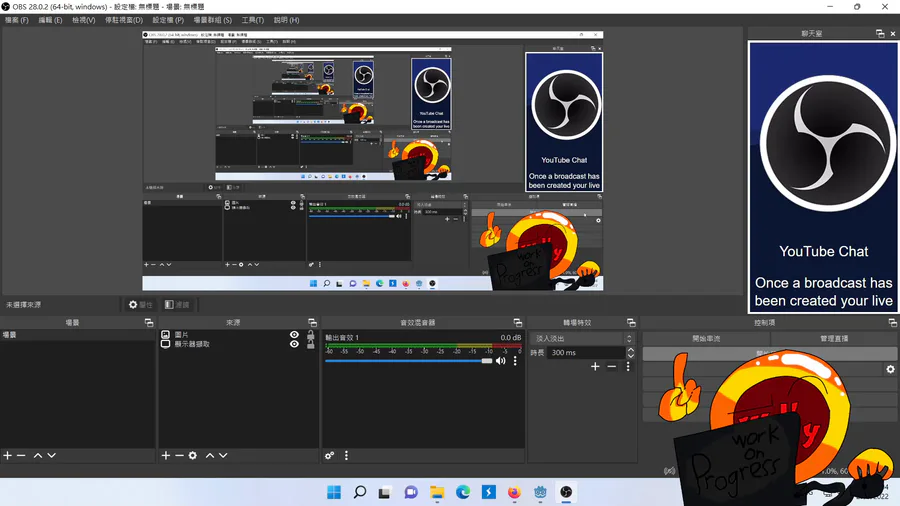The image size is (900, 506).
Task: Remove the transition with minus icon
Action: pos(612,367)
